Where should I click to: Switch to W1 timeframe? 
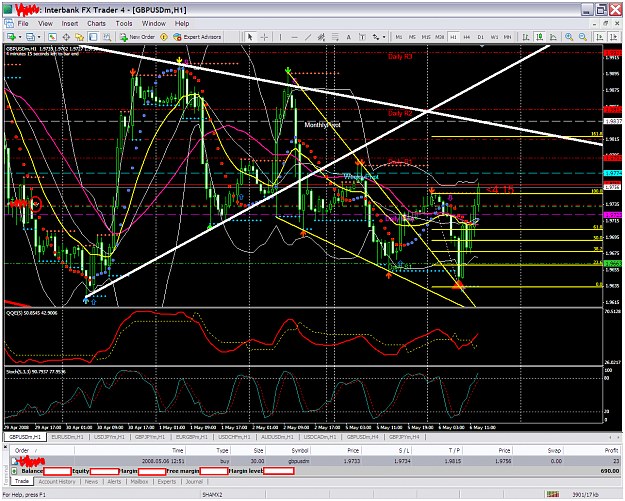tap(494, 37)
